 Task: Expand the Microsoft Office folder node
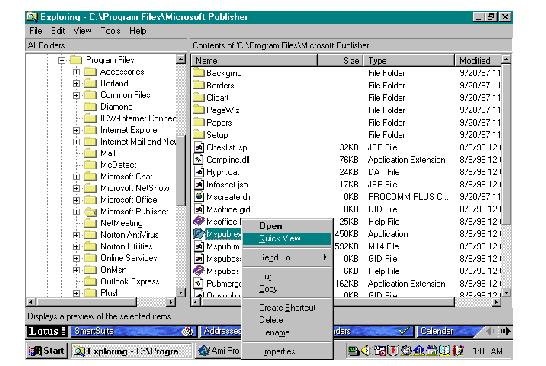(76, 200)
